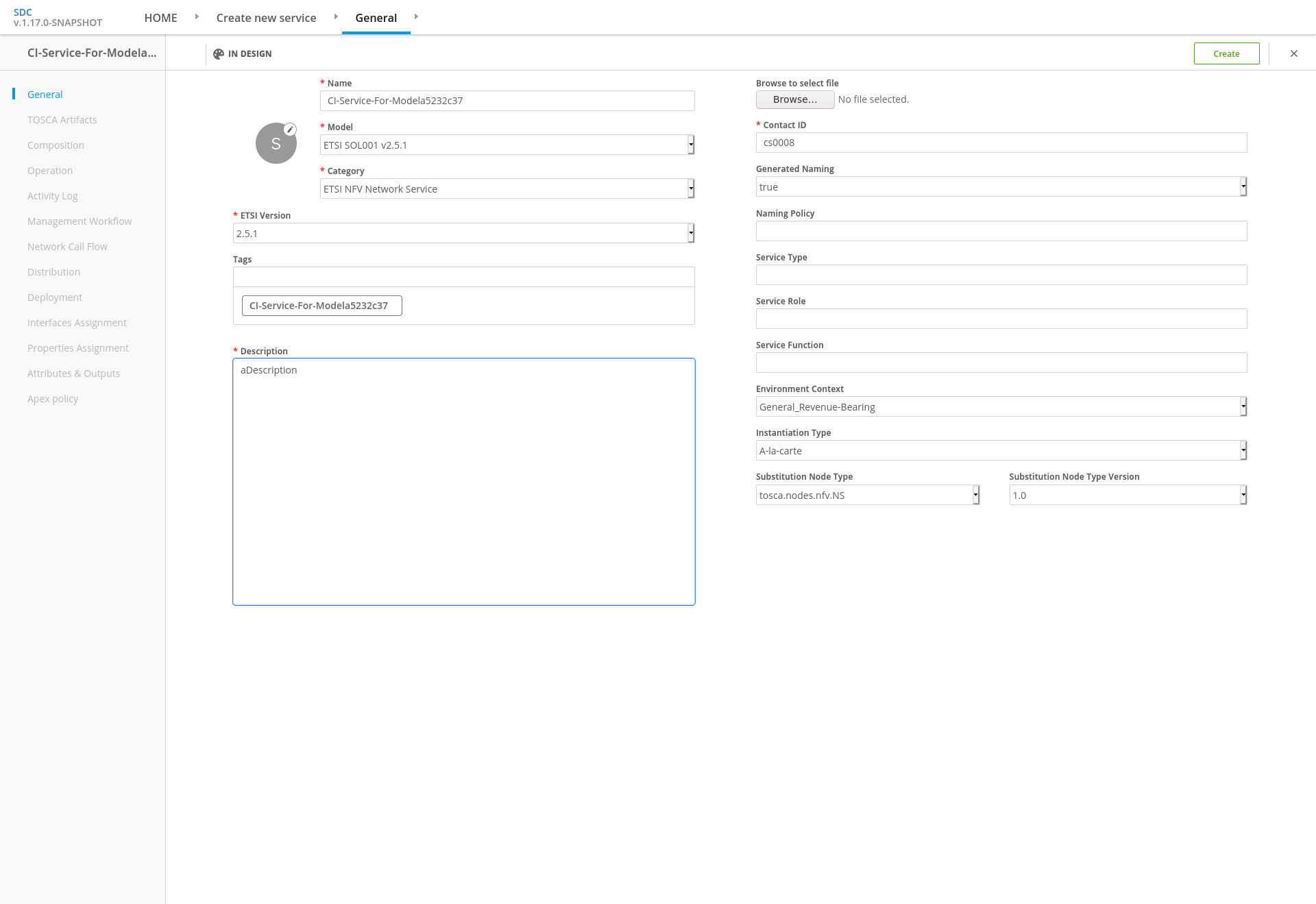Click the pencil edit icon on service avatar

pyautogui.click(x=290, y=130)
